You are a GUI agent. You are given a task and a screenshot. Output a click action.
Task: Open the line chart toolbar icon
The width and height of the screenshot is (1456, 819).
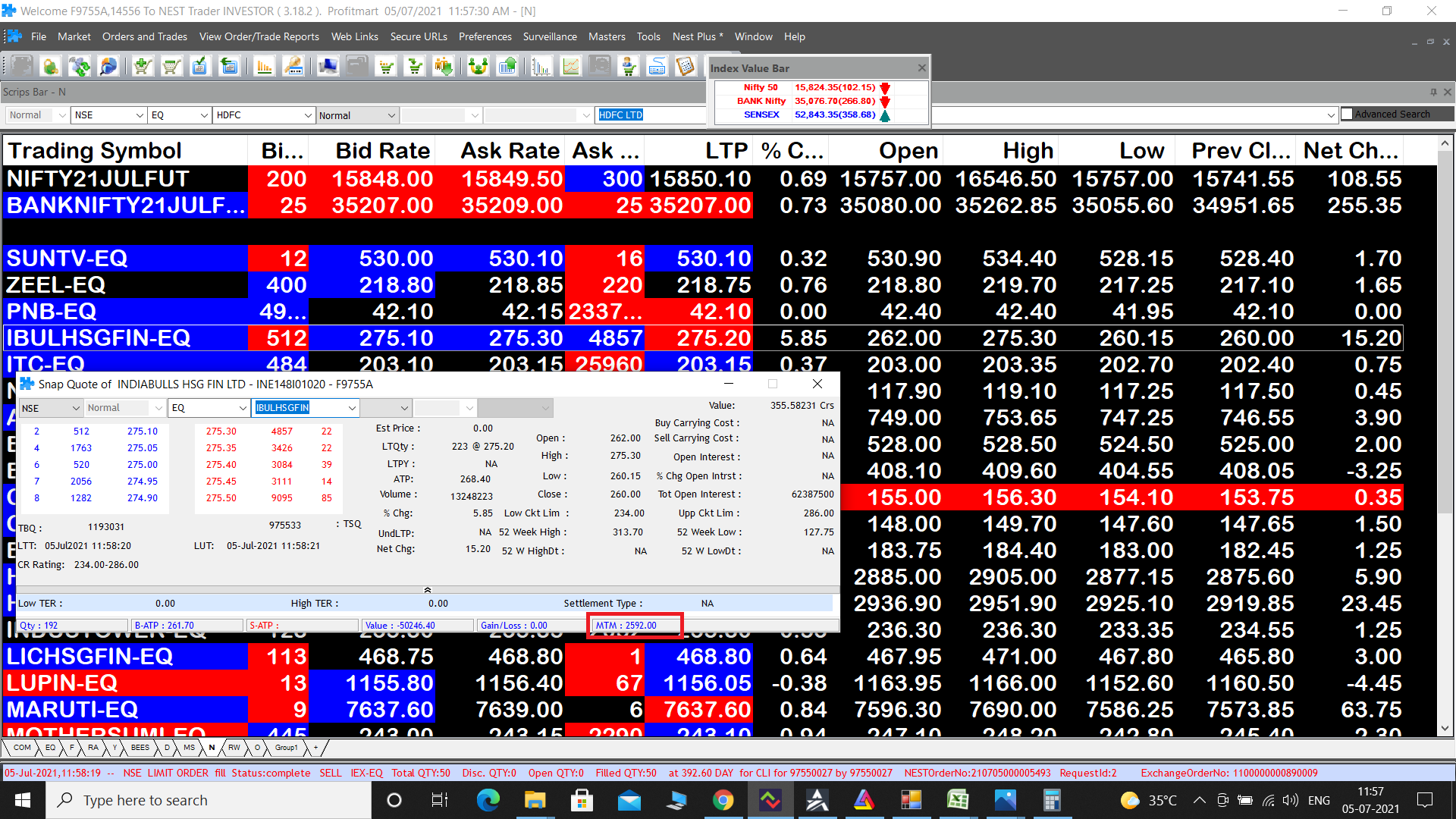(571, 67)
